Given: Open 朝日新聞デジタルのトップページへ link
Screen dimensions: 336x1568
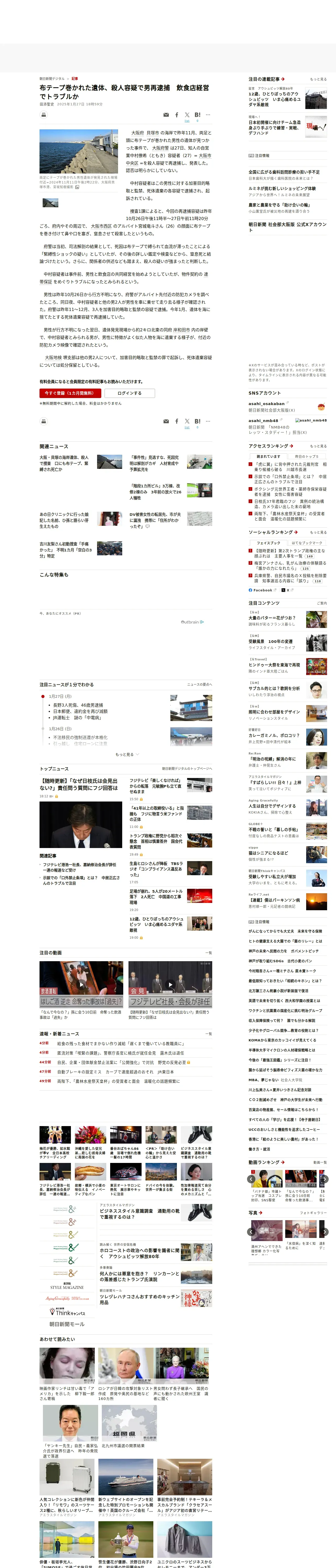Looking at the screenshot, I should click(x=187, y=769).
